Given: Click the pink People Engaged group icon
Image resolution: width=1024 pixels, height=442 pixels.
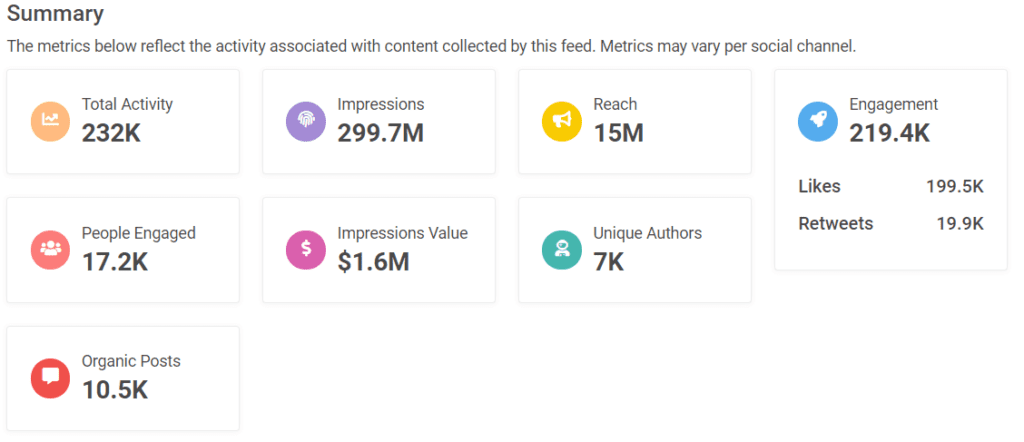Looking at the screenshot, I should coord(50,250).
